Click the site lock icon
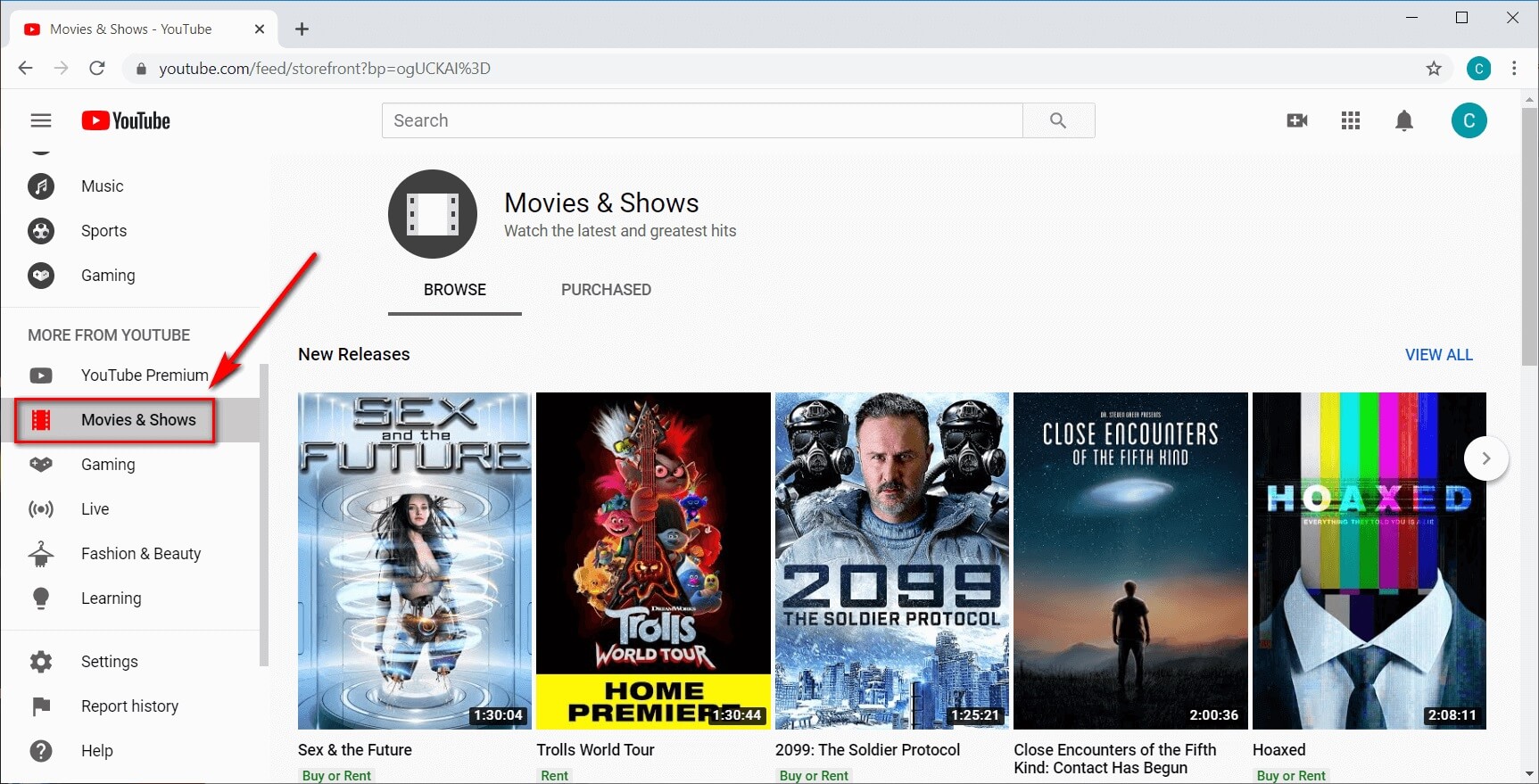Screen dimensions: 1539x784 tap(140, 69)
